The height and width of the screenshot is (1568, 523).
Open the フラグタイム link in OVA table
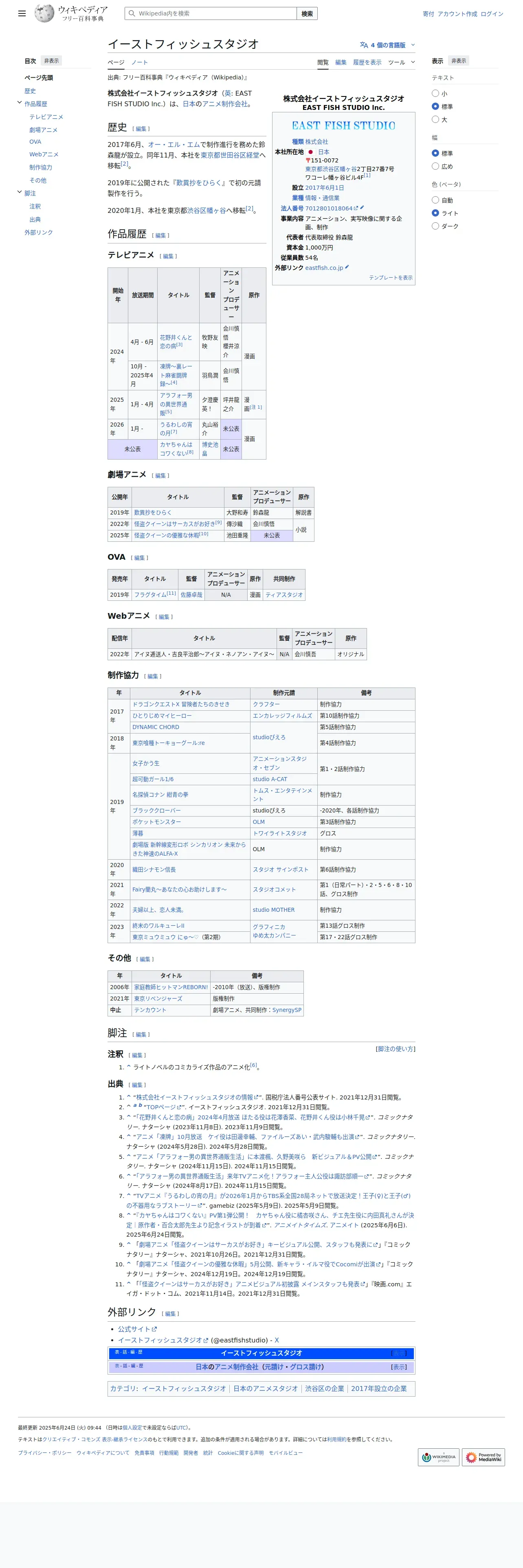pyautogui.click(x=150, y=595)
